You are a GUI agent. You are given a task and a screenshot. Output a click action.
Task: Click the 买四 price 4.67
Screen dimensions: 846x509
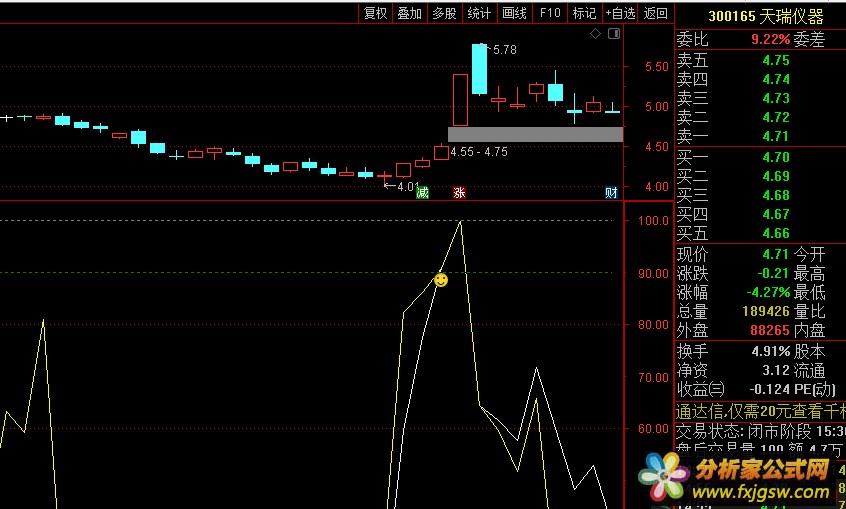point(776,214)
